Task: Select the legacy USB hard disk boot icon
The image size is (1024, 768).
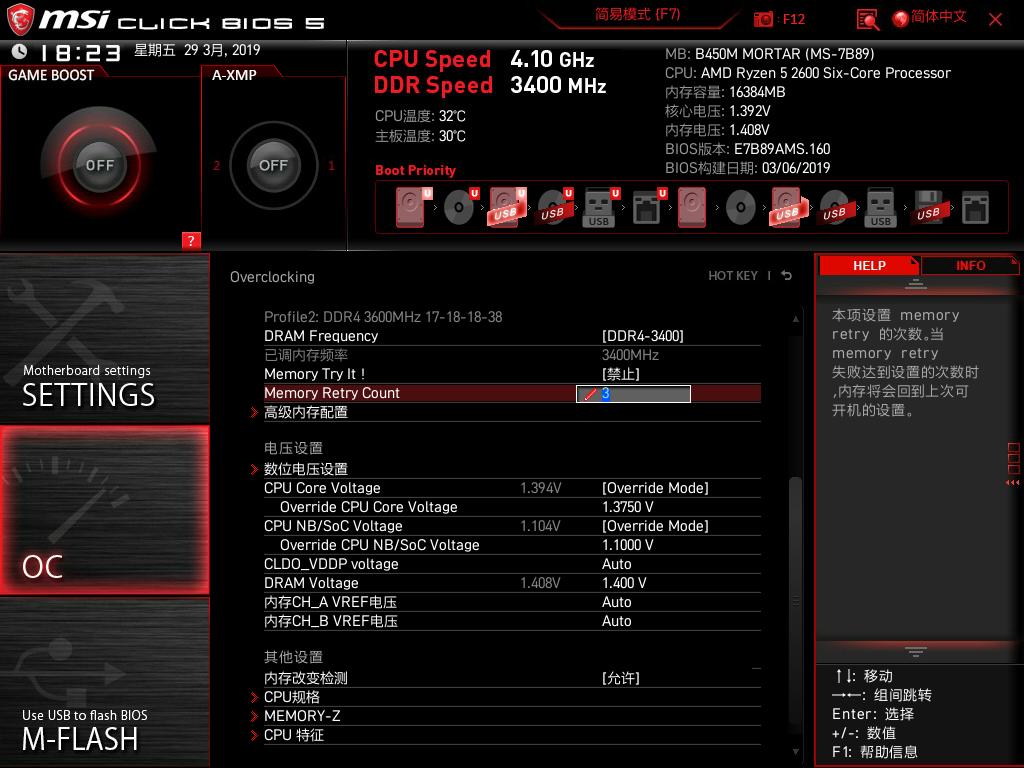Action: pos(789,207)
